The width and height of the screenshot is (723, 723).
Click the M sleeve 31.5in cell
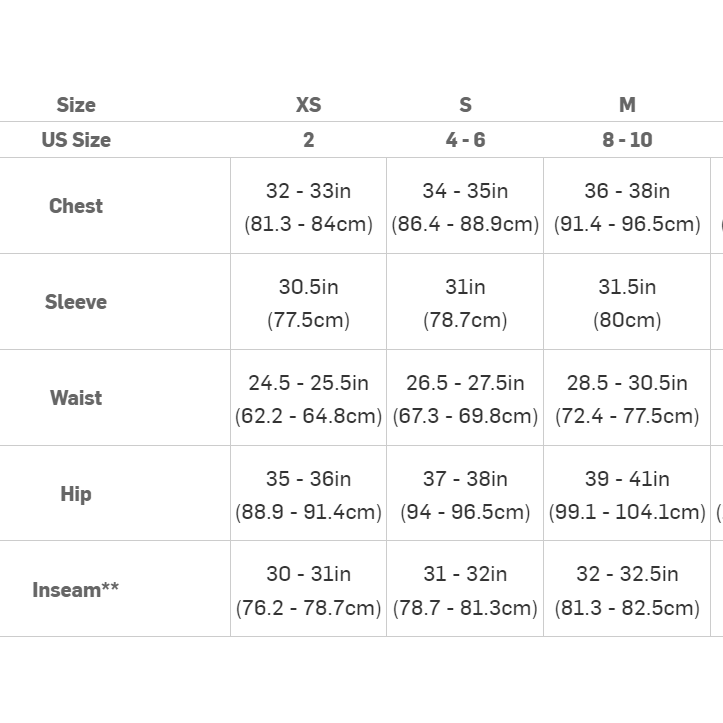627,303
